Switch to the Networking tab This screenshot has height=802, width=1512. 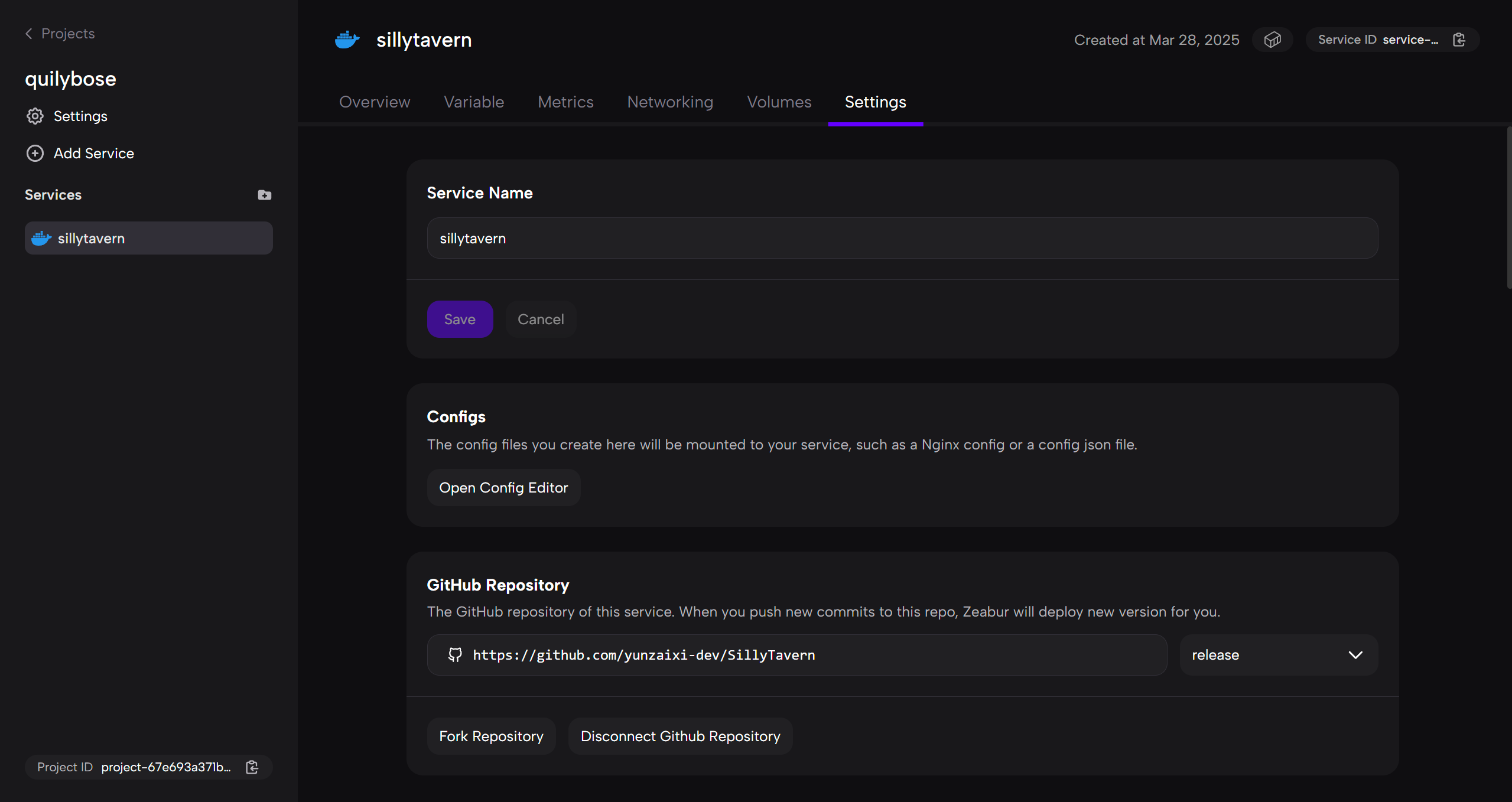coord(669,102)
